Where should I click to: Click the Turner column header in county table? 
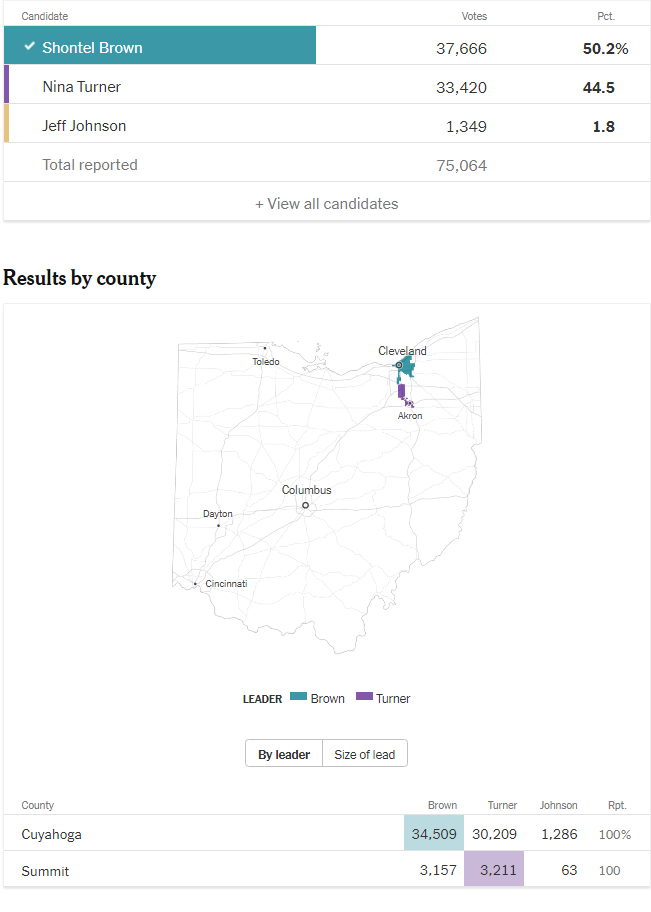pyautogui.click(x=502, y=806)
